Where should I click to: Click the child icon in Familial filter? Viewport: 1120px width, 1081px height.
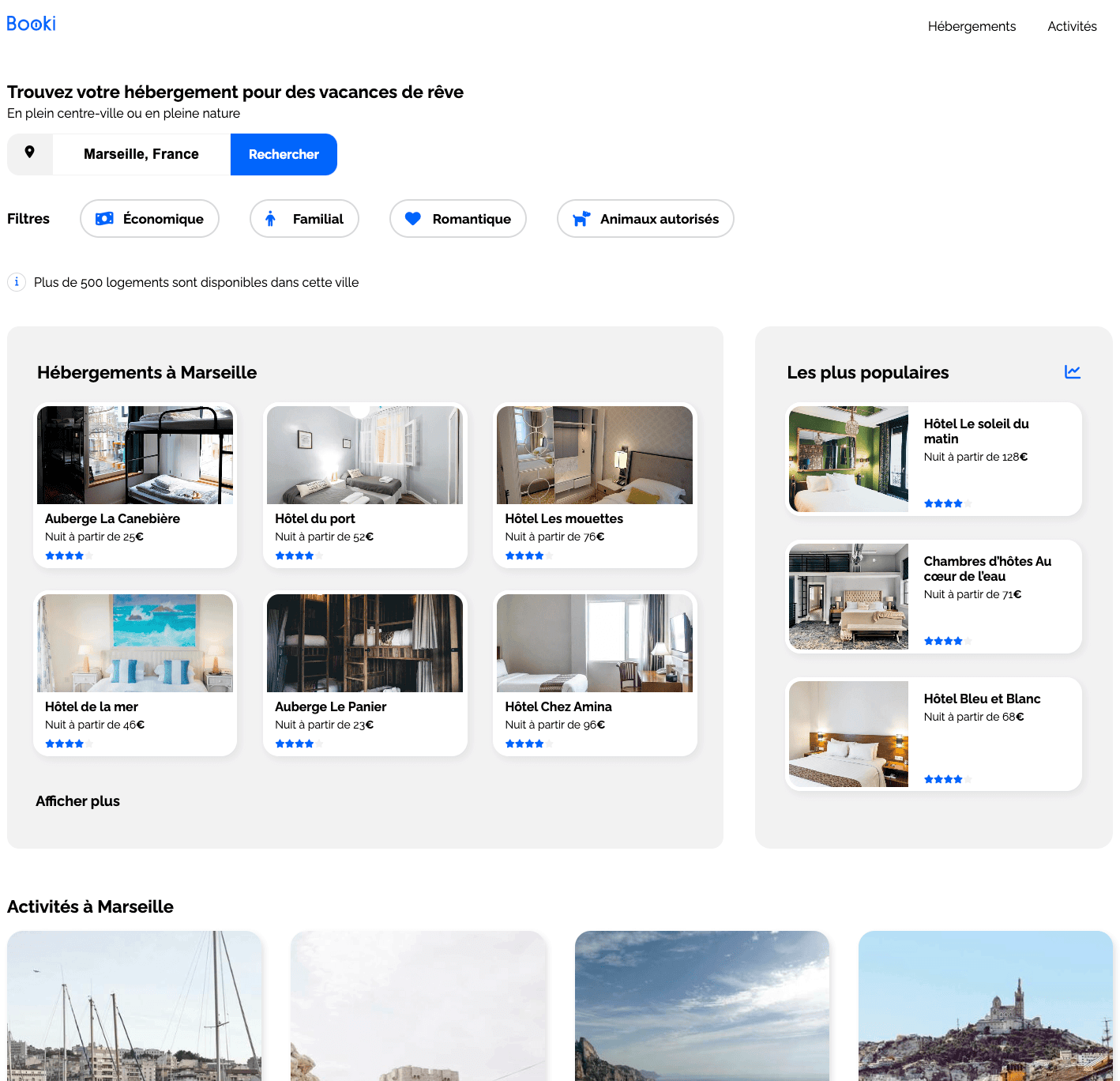[x=270, y=219]
